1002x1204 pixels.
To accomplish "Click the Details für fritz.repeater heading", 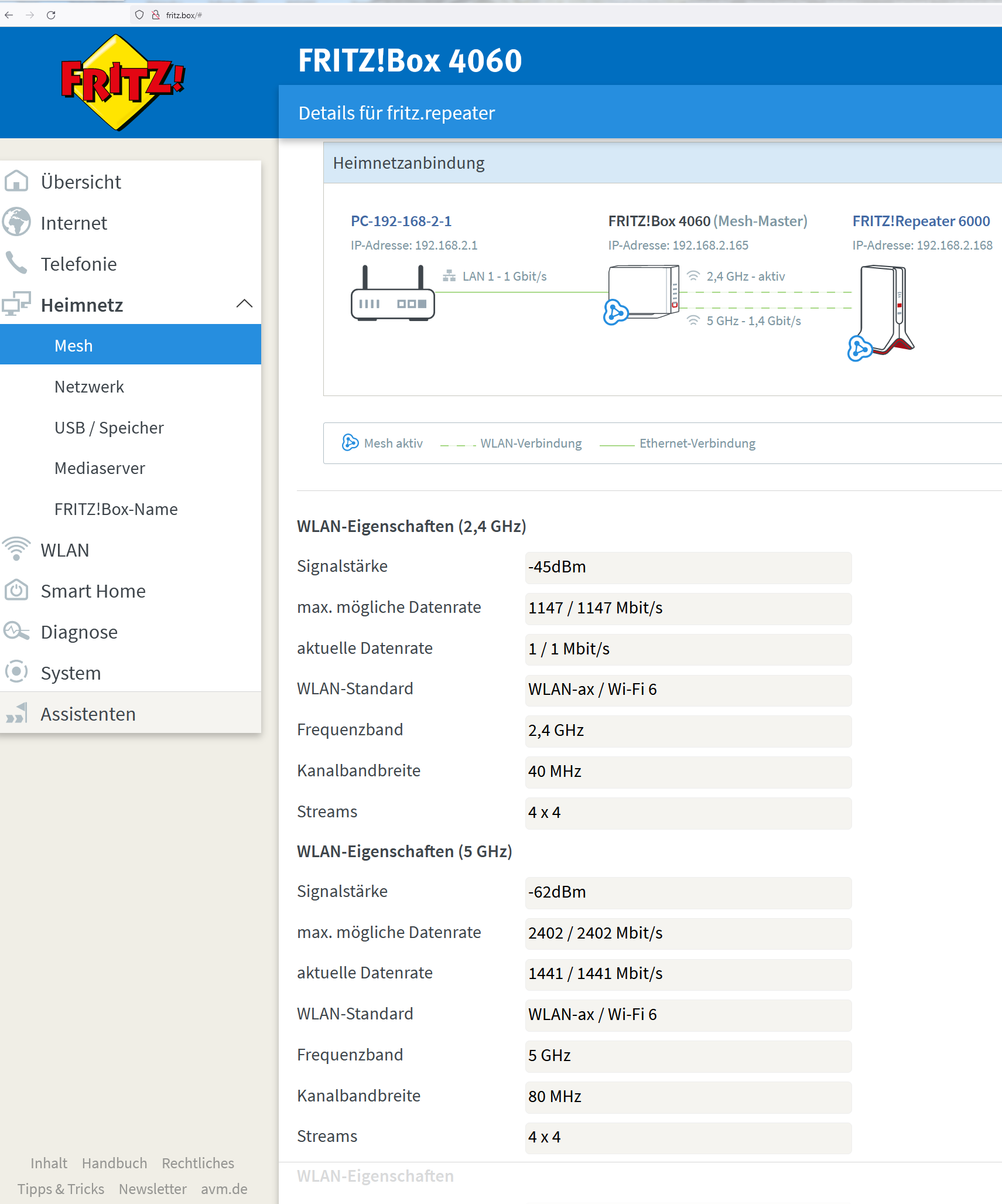I will pos(396,112).
